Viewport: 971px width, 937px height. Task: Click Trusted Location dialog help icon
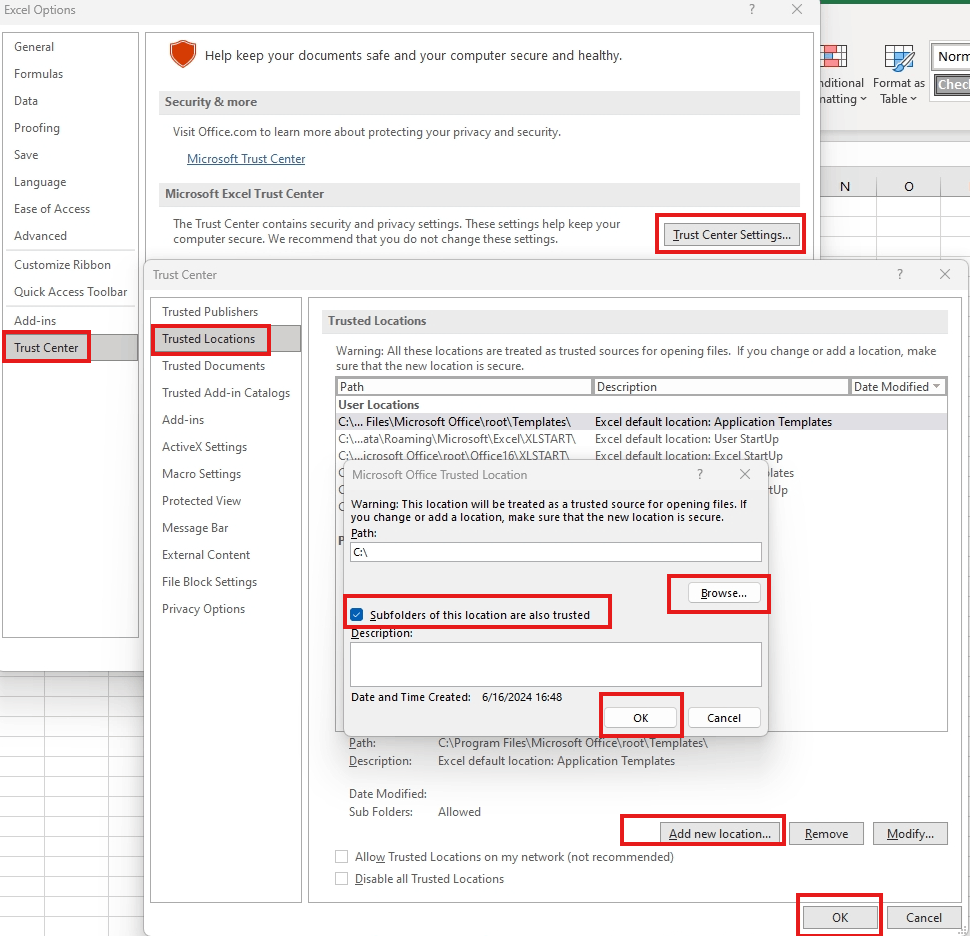[700, 474]
